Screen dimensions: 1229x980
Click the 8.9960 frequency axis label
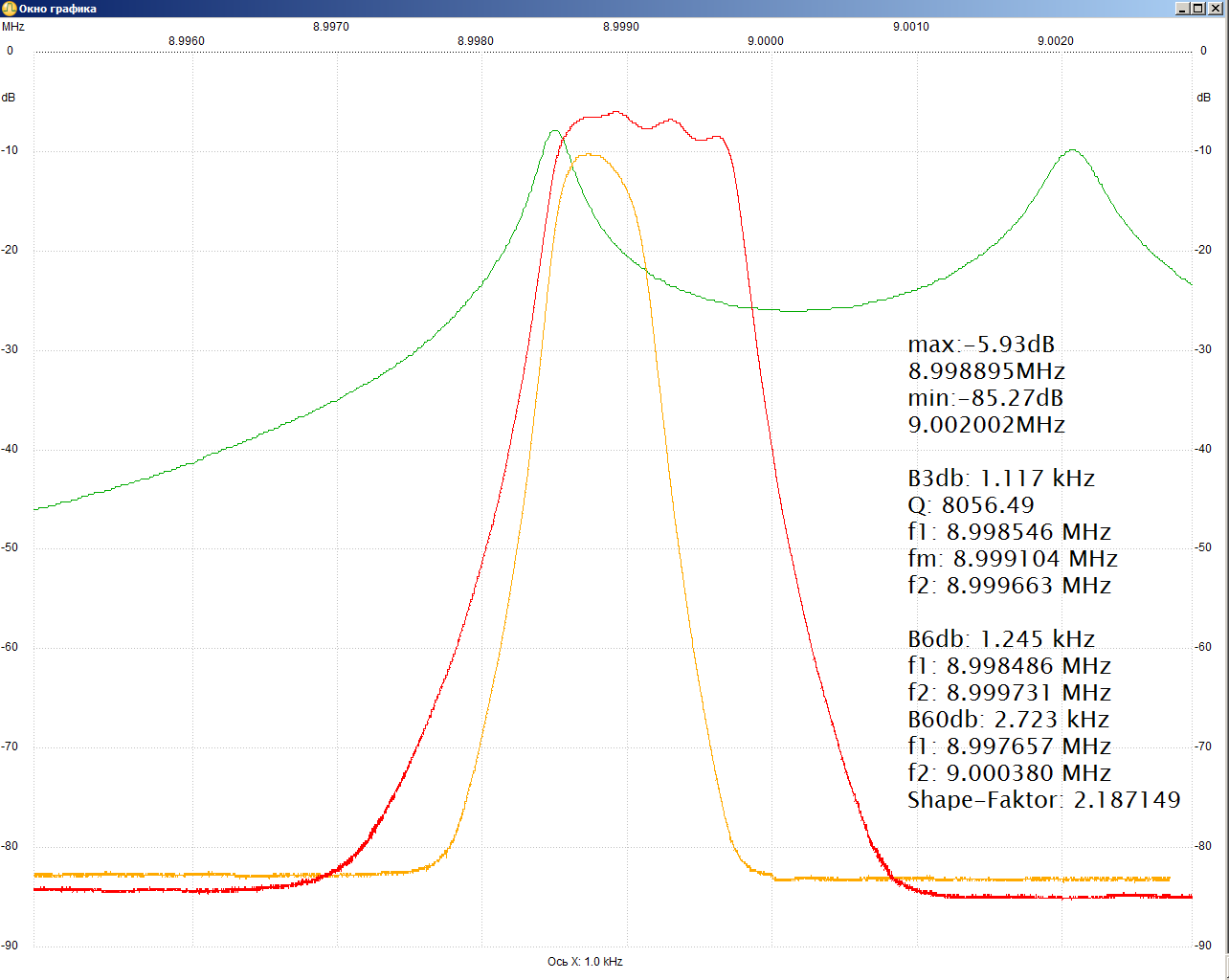pos(186,41)
